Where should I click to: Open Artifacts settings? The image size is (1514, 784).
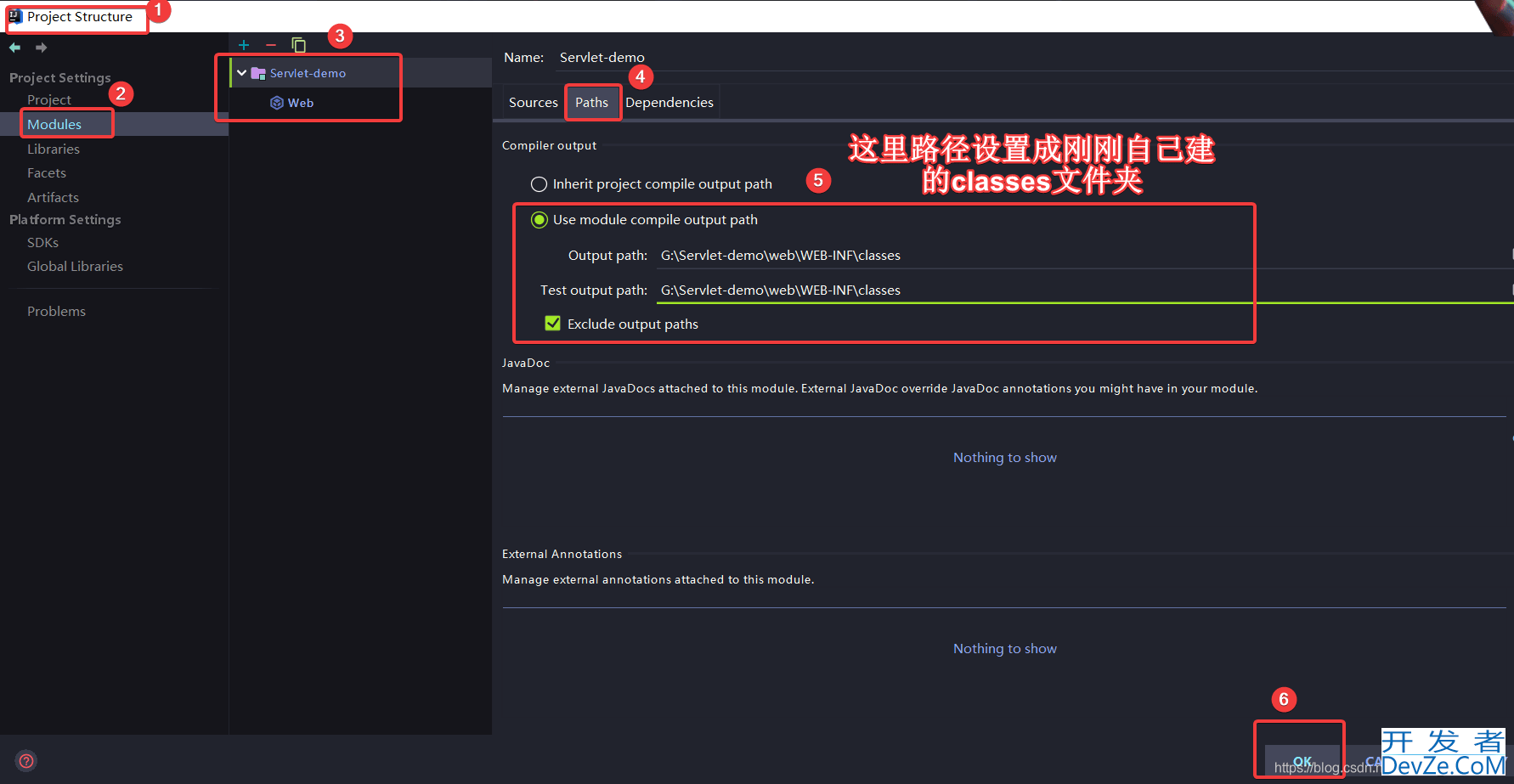click(x=53, y=197)
